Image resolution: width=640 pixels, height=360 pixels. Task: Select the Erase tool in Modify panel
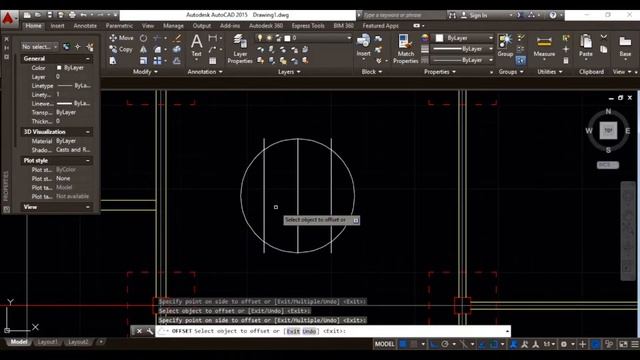click(177, 38)
